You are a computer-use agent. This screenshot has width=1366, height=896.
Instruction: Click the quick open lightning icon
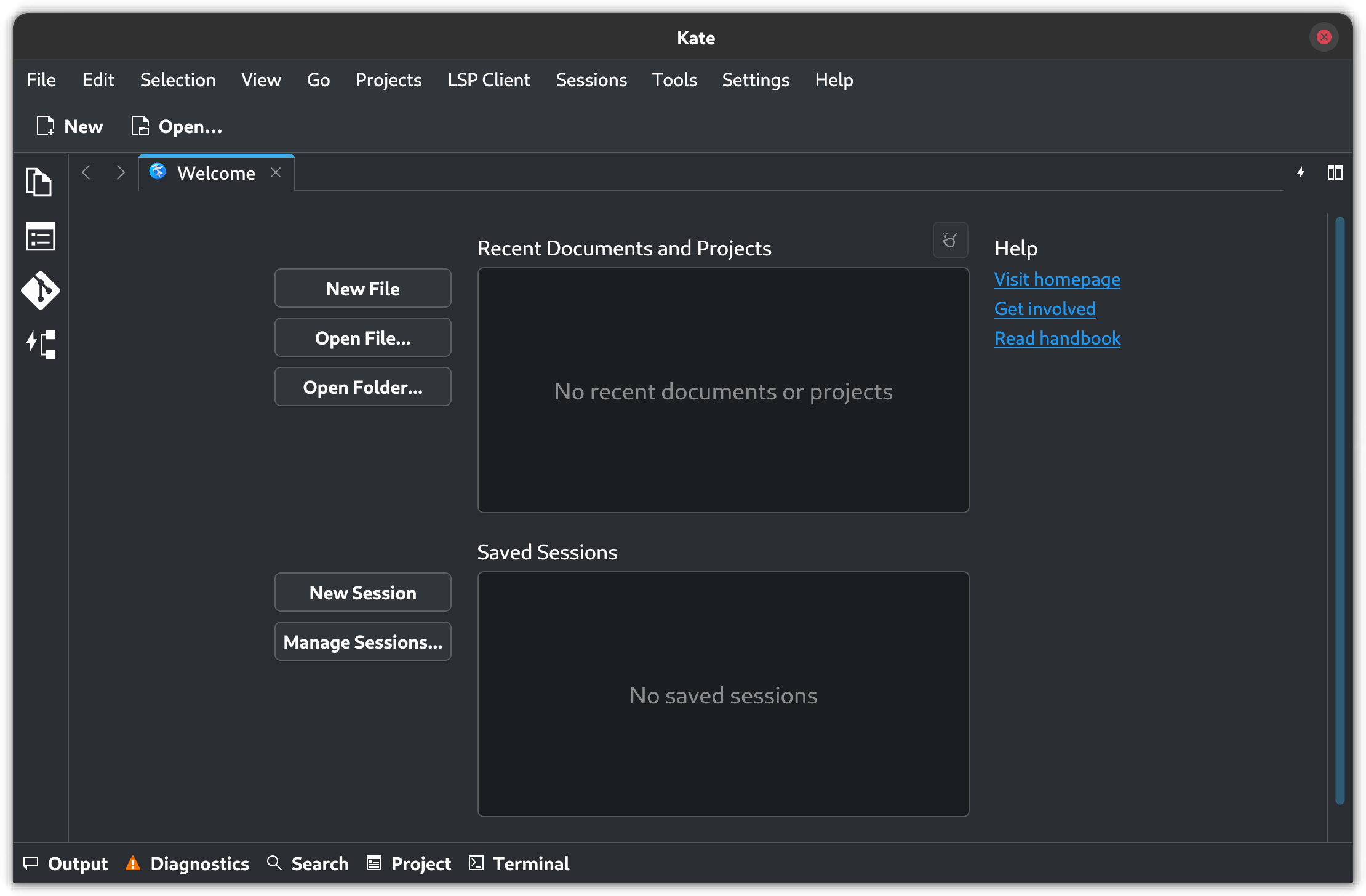1301,172
